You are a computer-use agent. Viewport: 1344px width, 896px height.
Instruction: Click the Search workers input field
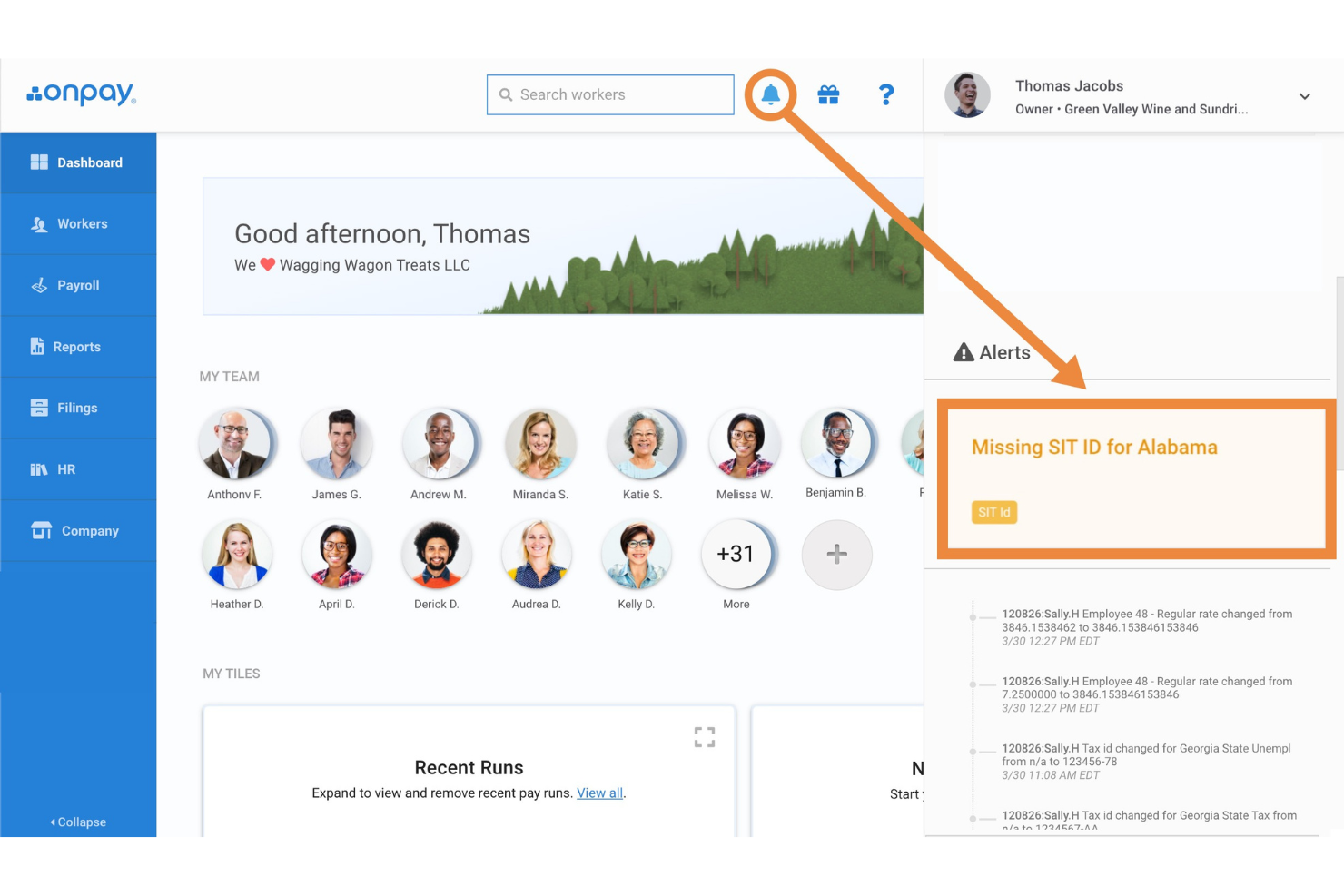(x=610, y=94)
